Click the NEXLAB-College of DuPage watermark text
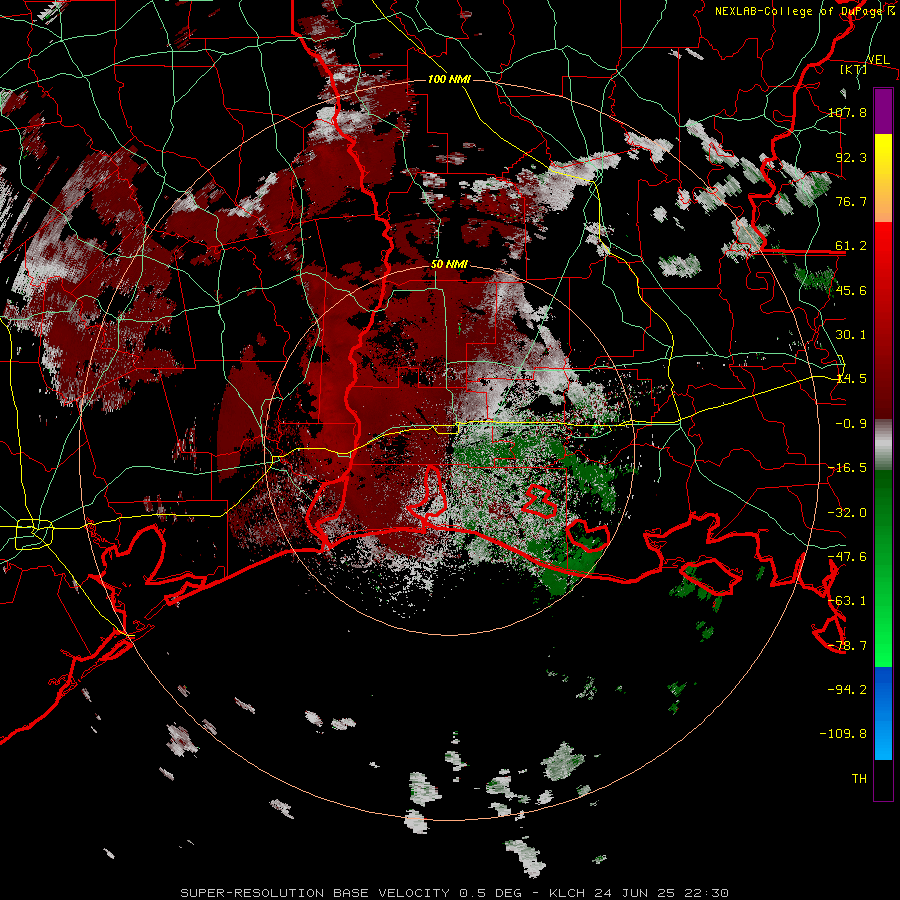This screenshot has width=900, height=900. coord(804,11)
